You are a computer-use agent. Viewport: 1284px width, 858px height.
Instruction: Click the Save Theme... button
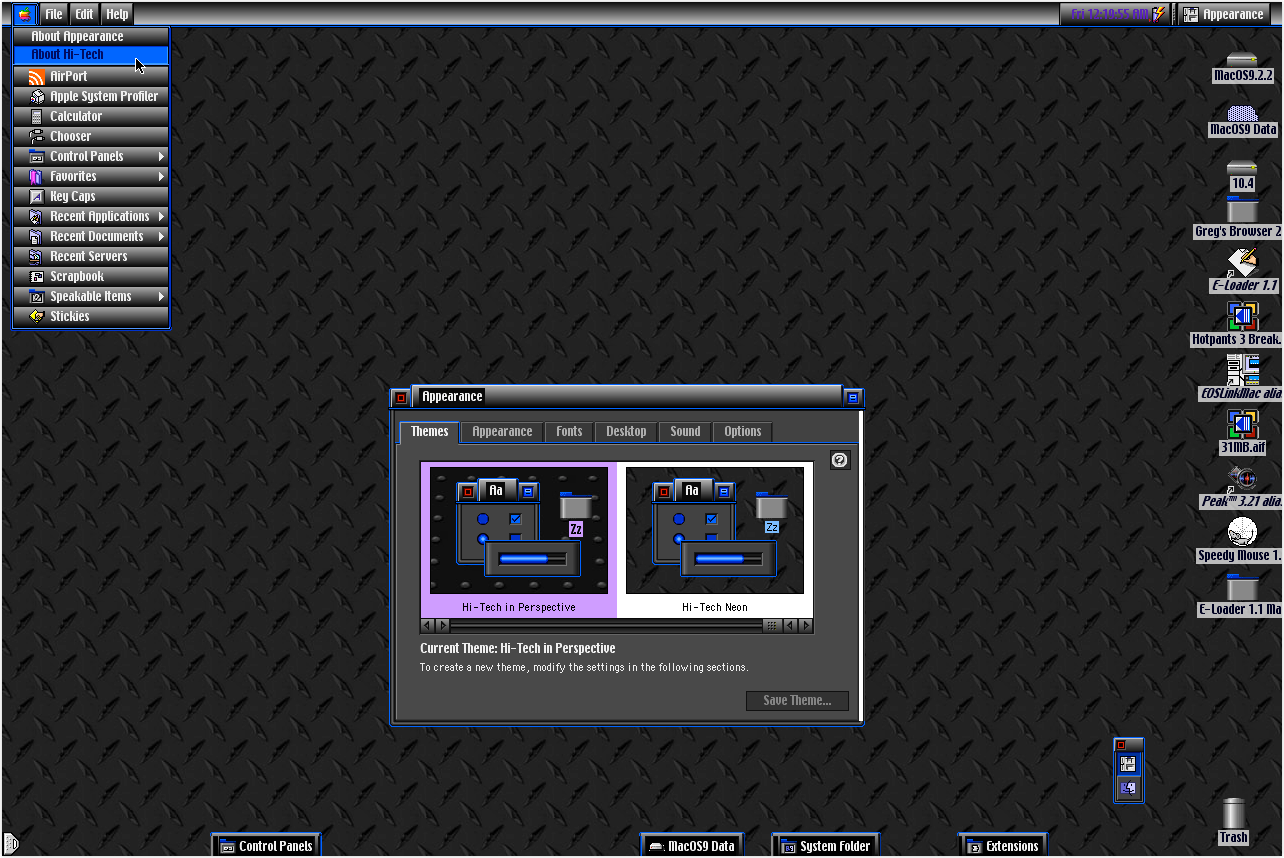tap(797, 700)
